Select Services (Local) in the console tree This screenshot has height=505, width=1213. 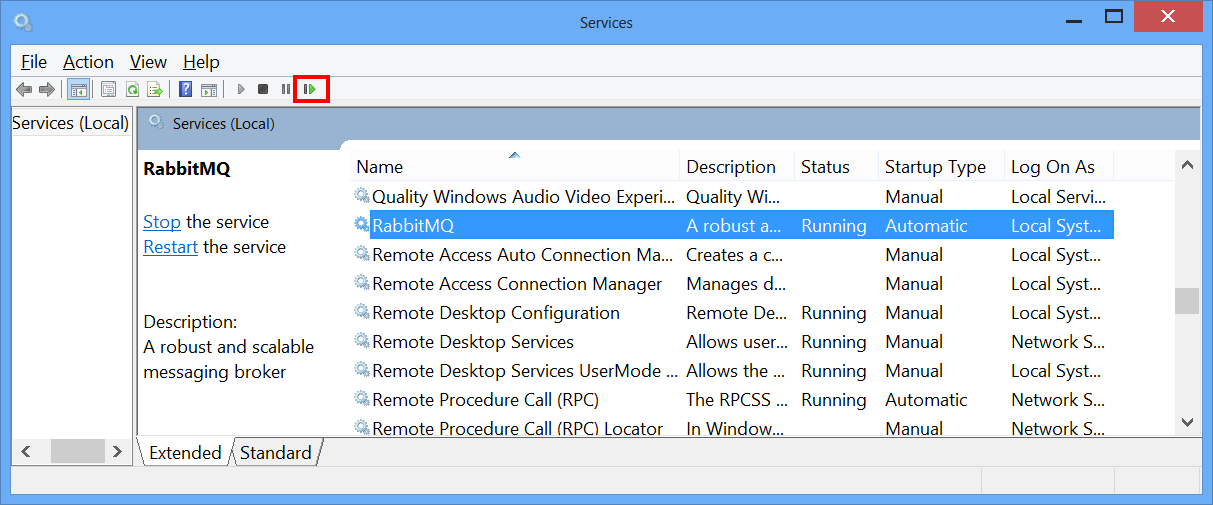[70, 123]
